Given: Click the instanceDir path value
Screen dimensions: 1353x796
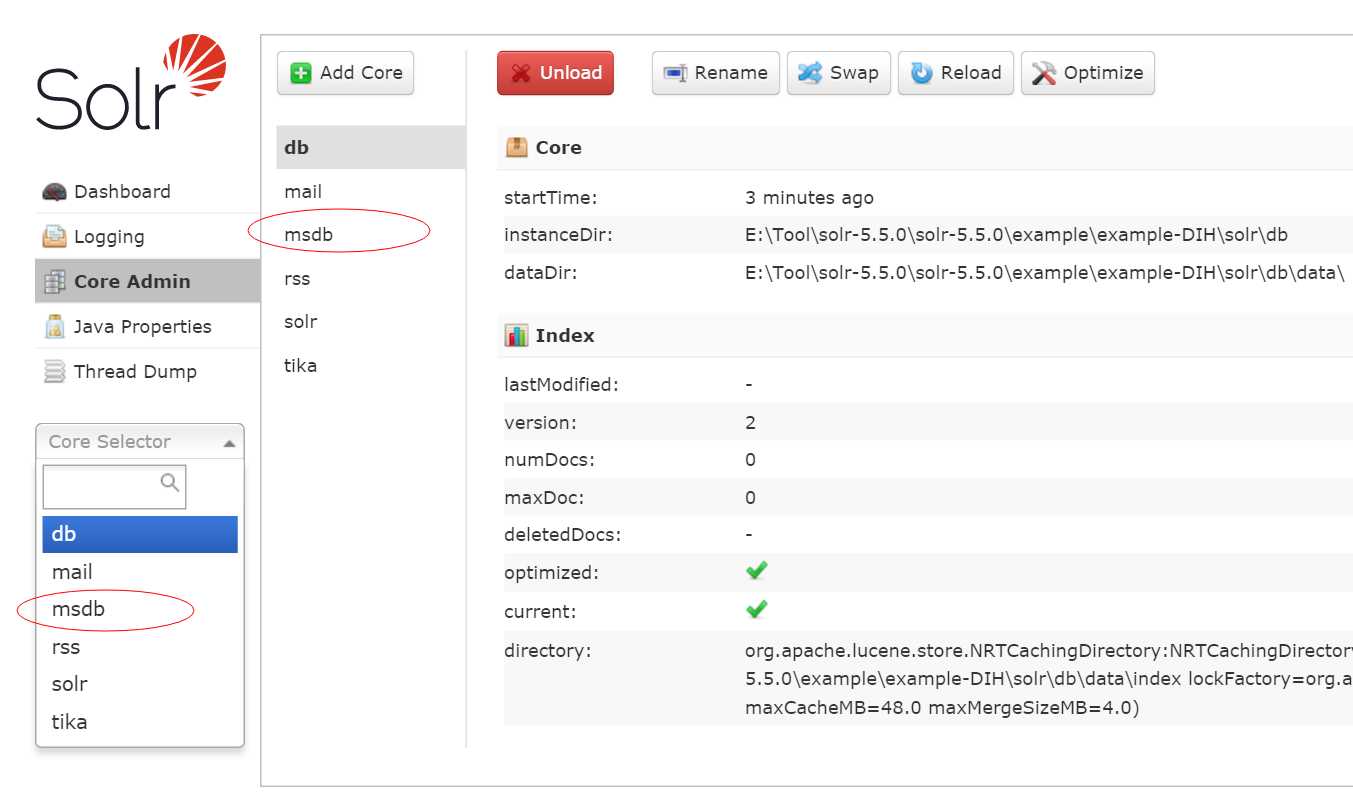Looking at the screenshot, I should pyautogui.click(x=1016, y=235).
